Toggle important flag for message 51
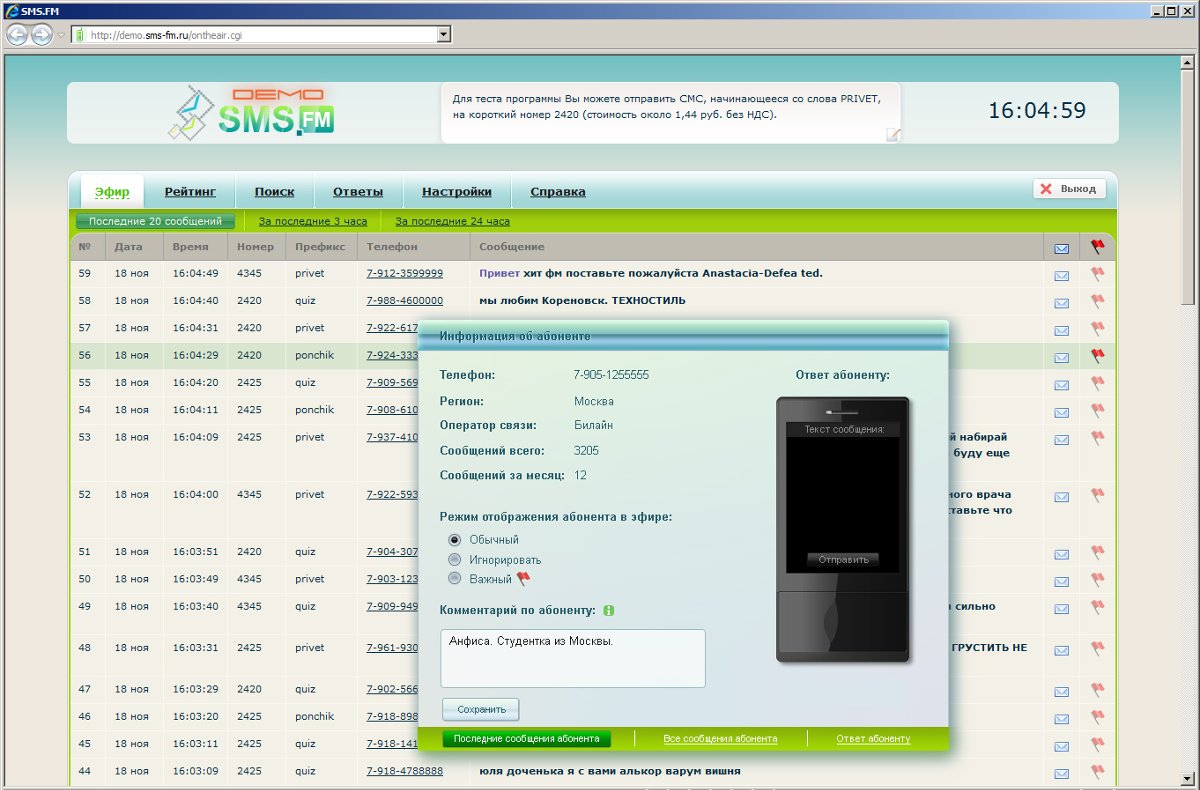Viewport: 1200px width, 790px height. (x=1097, y=552)
